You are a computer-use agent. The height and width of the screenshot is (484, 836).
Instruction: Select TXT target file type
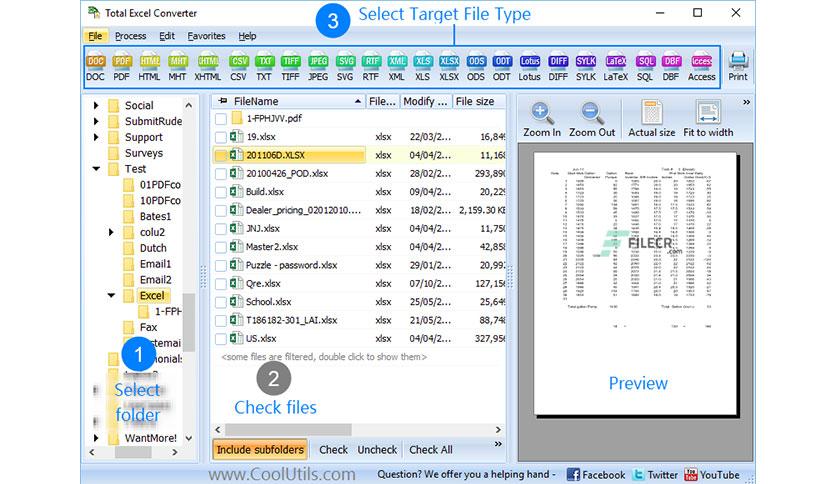pos(264,68)
